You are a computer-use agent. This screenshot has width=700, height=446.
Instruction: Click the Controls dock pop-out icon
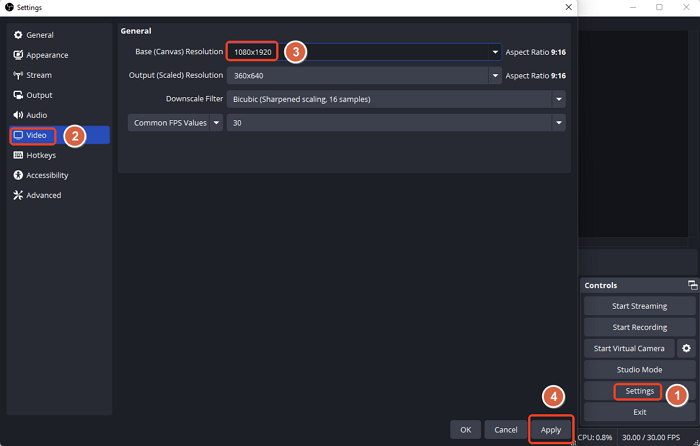[x=692, y=285]
